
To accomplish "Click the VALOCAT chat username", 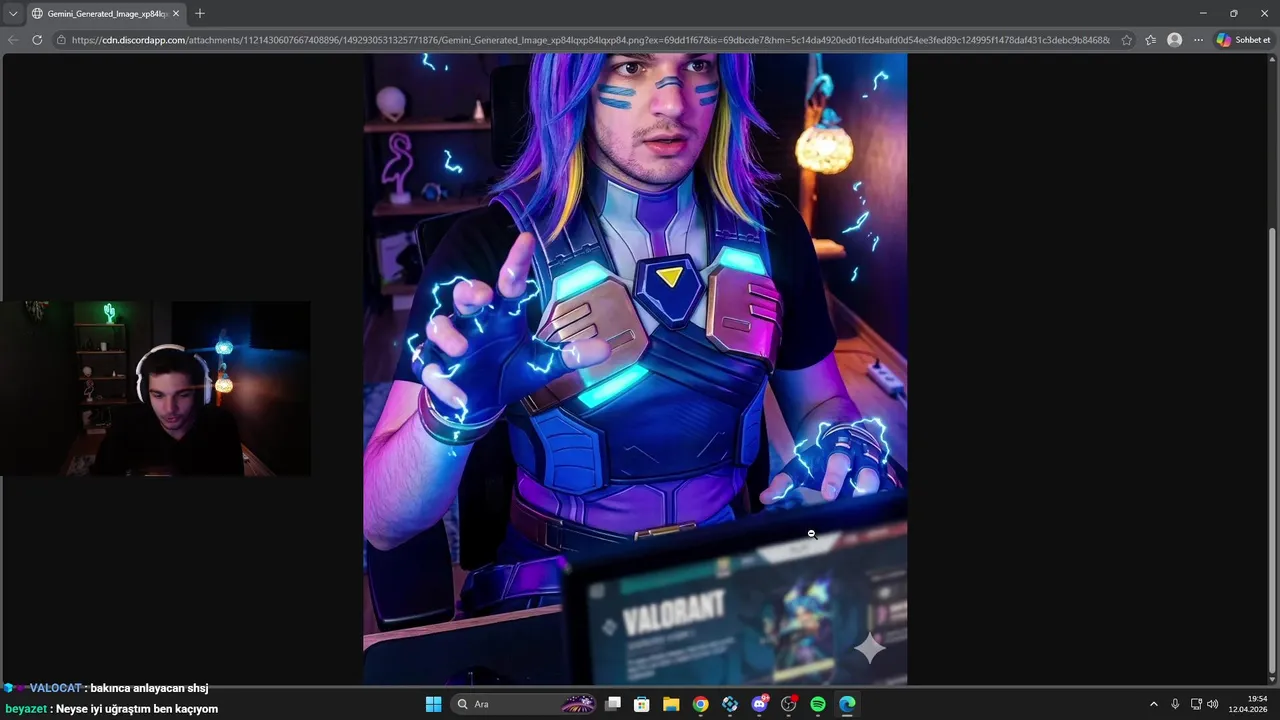I will click(55, 688).
